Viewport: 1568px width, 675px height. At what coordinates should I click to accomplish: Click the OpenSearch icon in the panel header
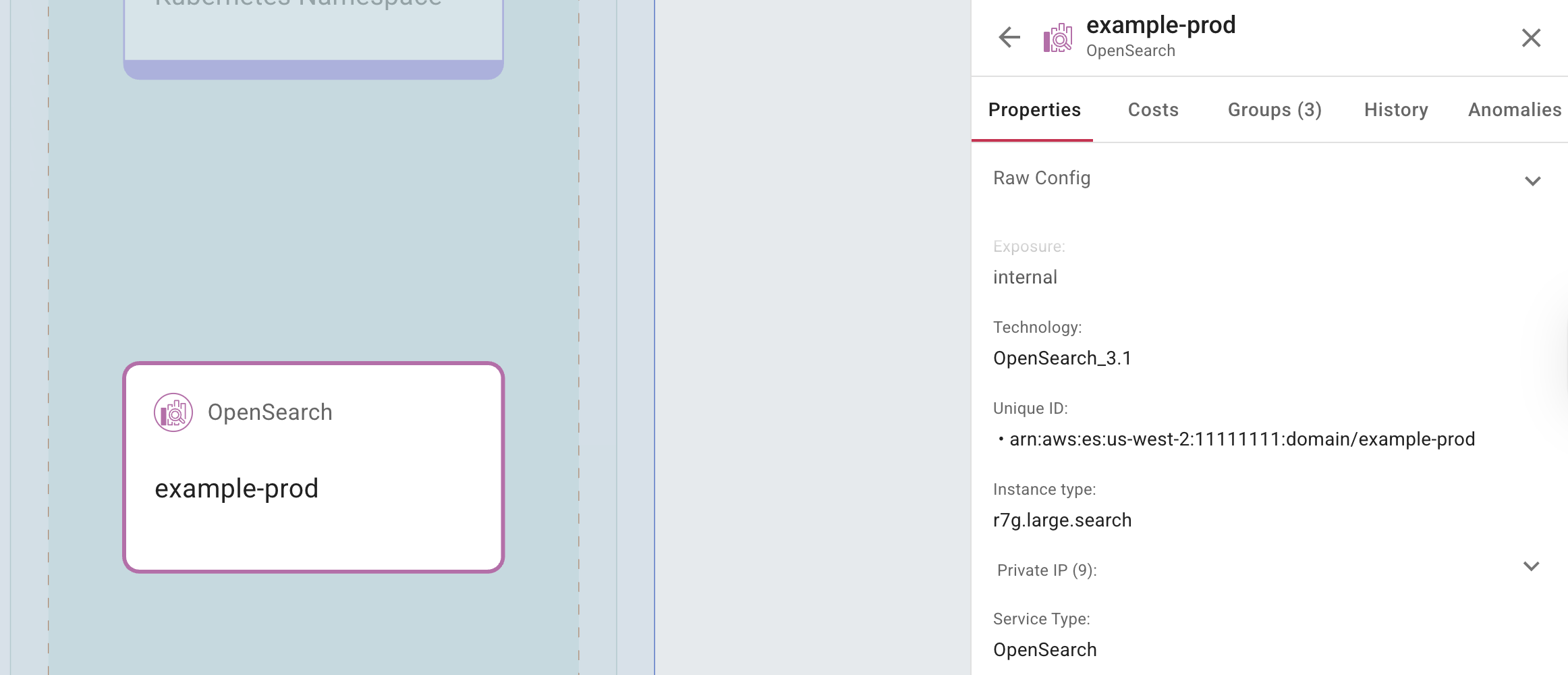tap(1057, 38)
